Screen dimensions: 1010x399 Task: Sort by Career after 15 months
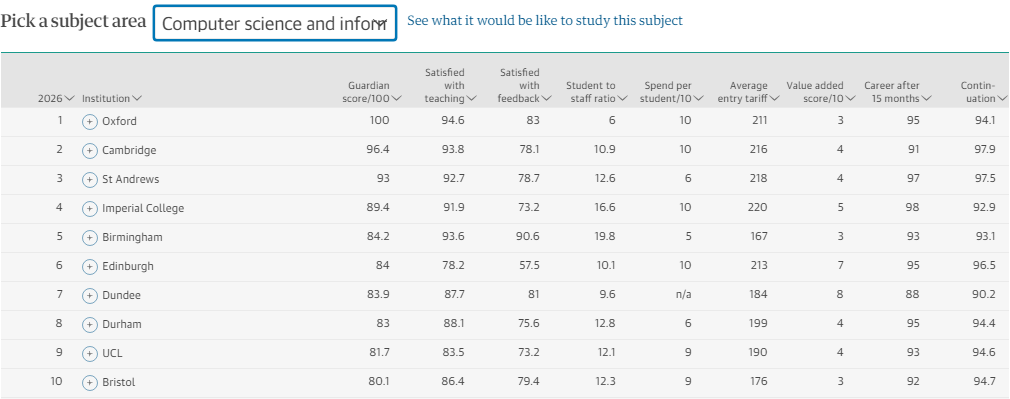click(x=898, y=92)
